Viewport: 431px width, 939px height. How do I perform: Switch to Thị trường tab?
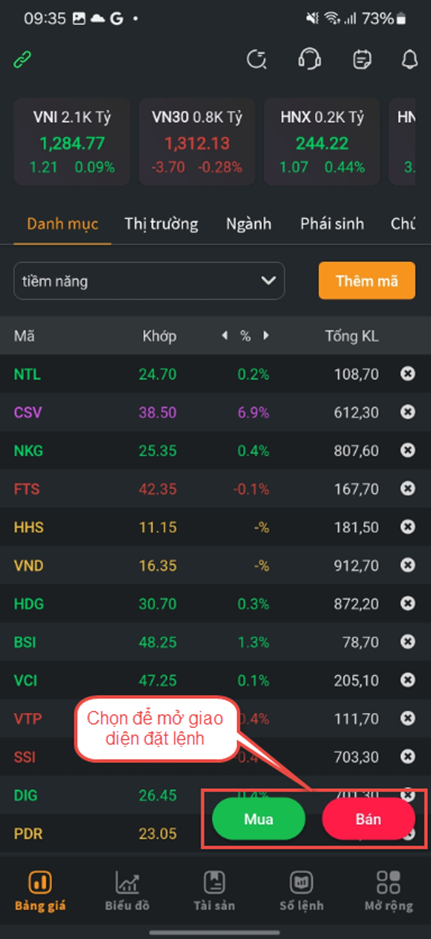click(161, 224)
